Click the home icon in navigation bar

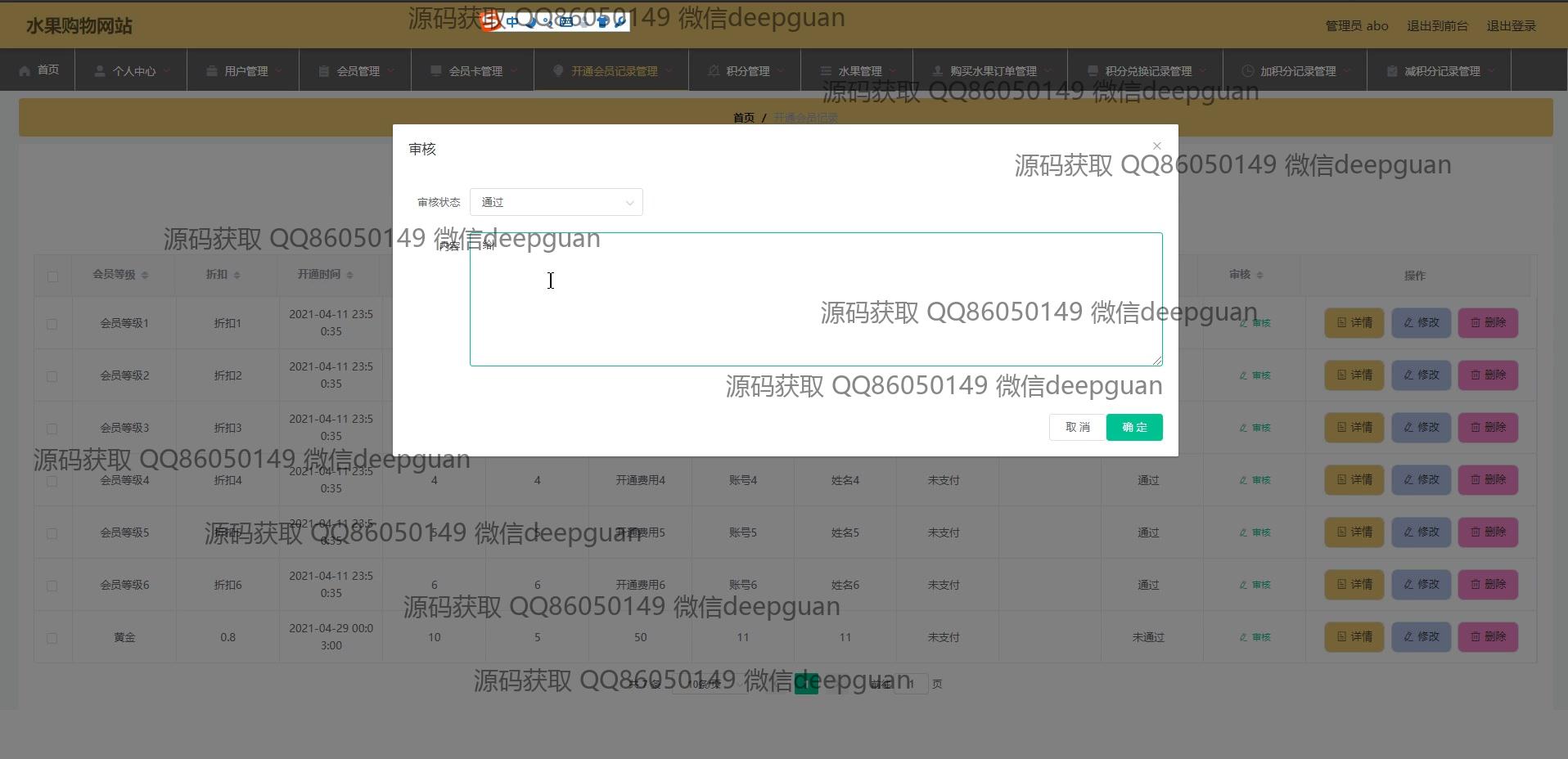click(x=25, y=71)
